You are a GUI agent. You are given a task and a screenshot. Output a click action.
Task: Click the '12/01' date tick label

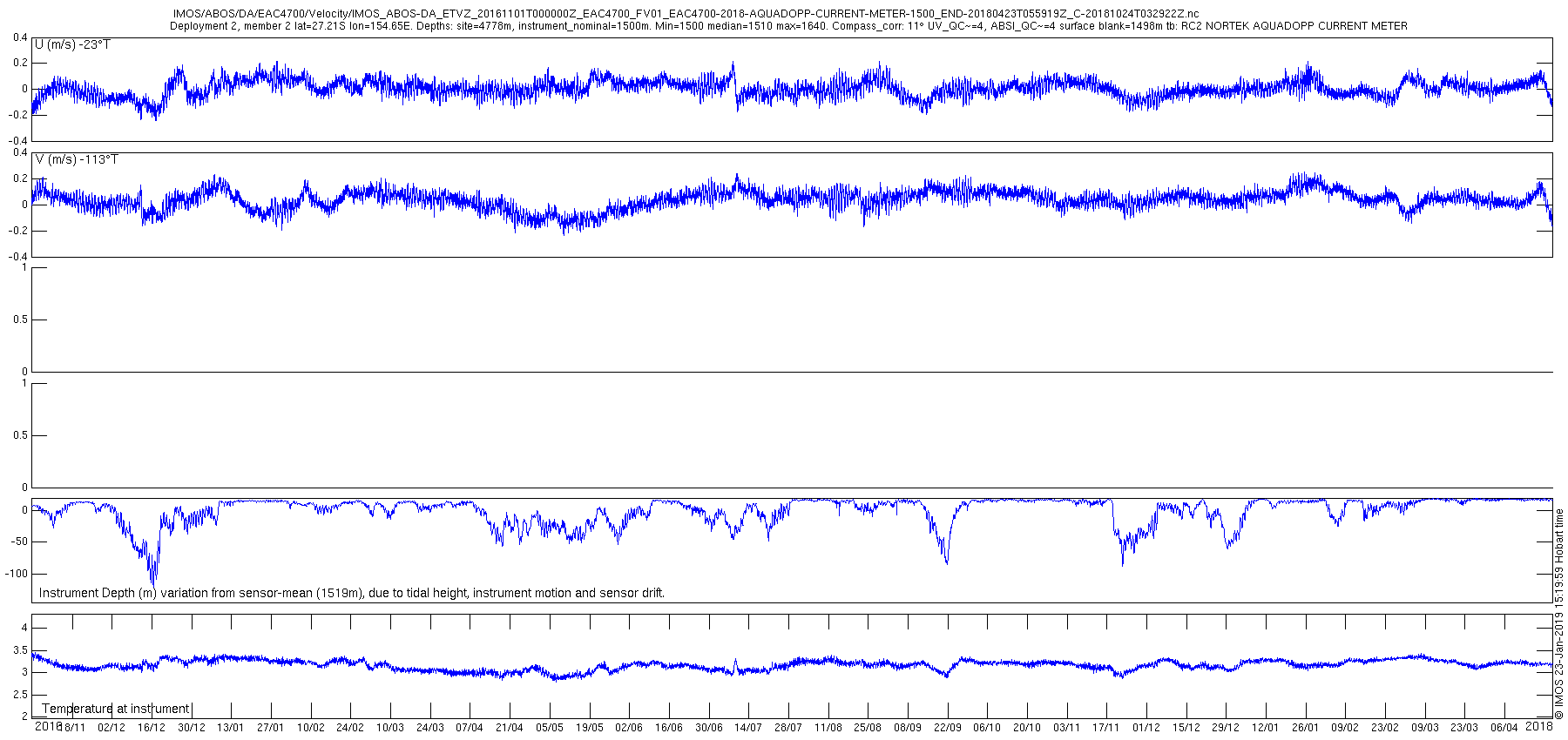click(1266, 728)
